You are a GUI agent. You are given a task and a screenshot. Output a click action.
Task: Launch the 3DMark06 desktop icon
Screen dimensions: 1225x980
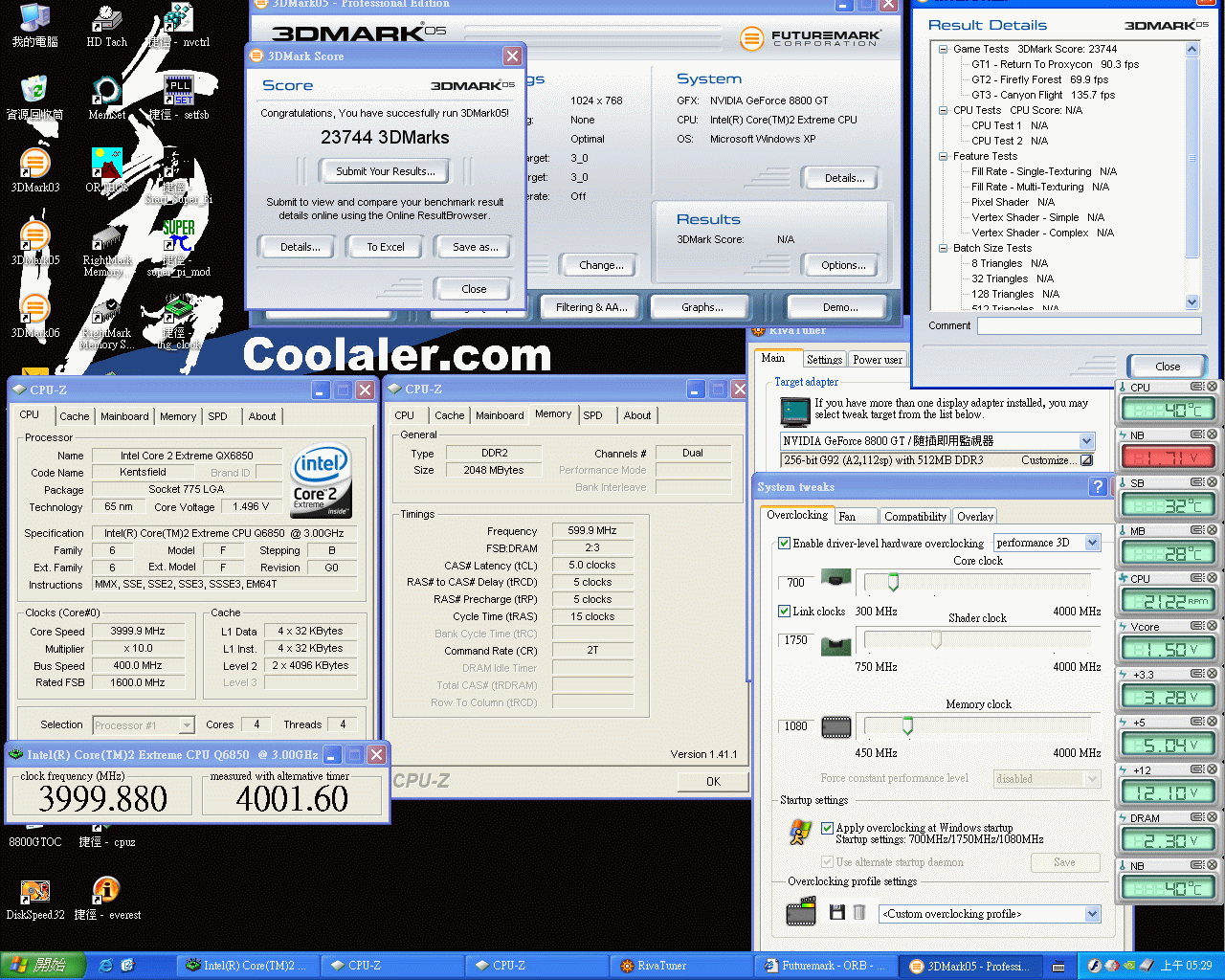34,315
